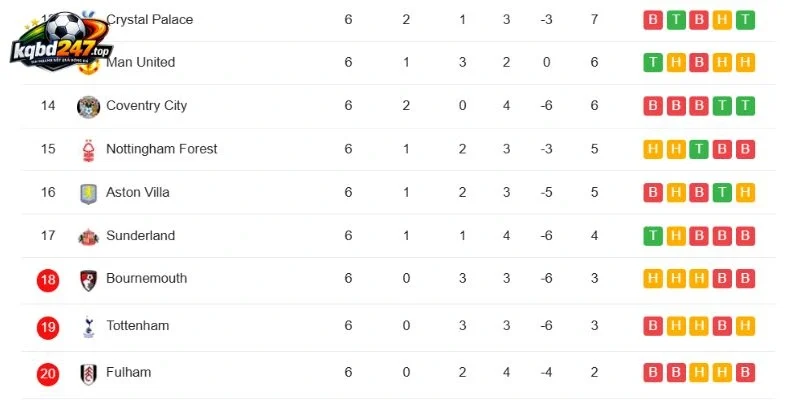Image resolution: width=800 pixels, height=400 pixels.
Task: Click Coventry City's first red B result
Action: coord(653,106)
